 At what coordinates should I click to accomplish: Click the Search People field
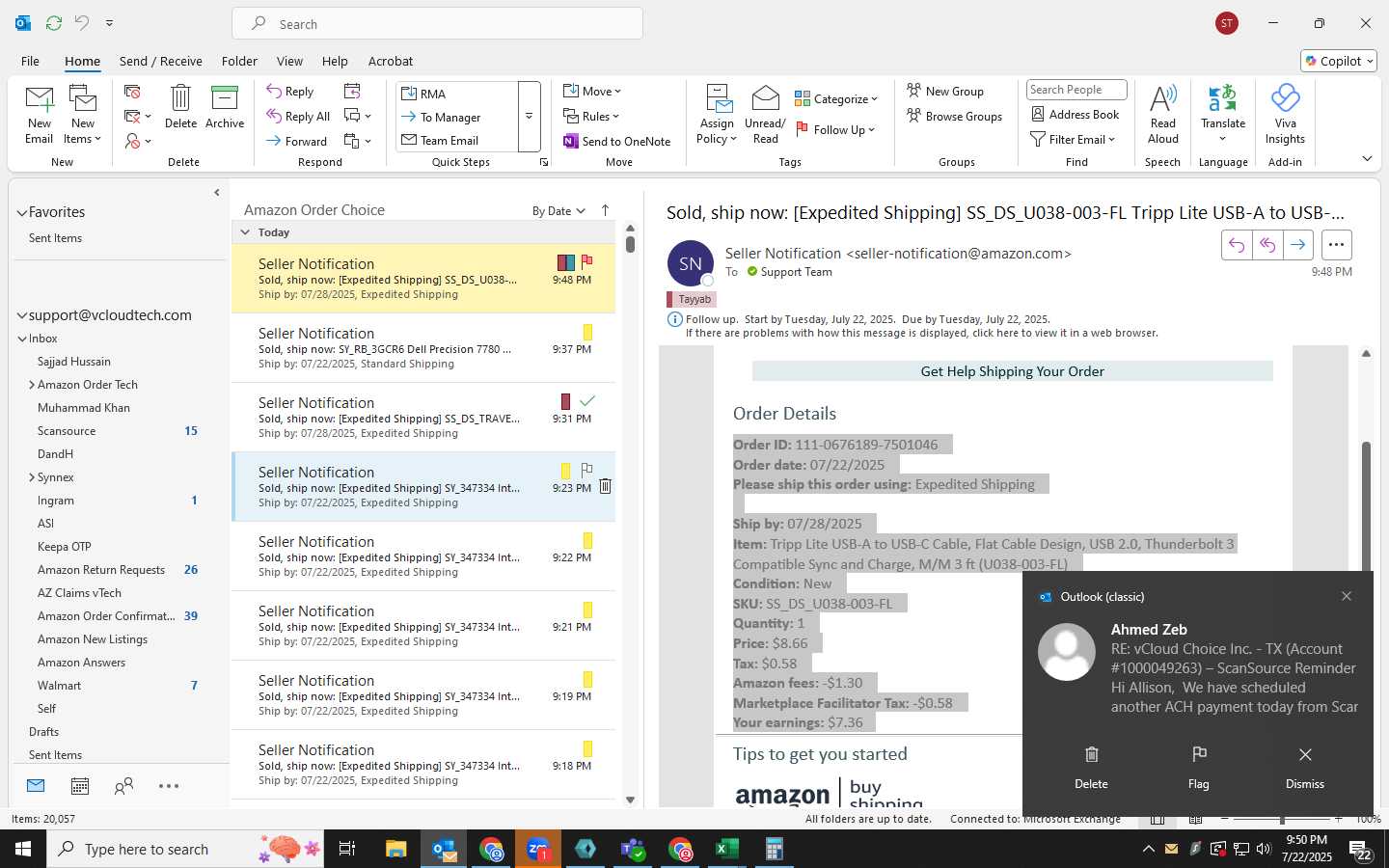click(1076, 90)
